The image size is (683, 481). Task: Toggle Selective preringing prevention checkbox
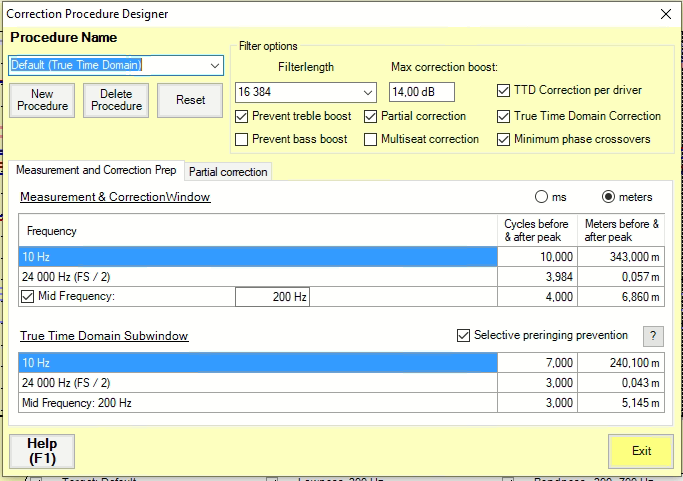click(x=463, y=336)
